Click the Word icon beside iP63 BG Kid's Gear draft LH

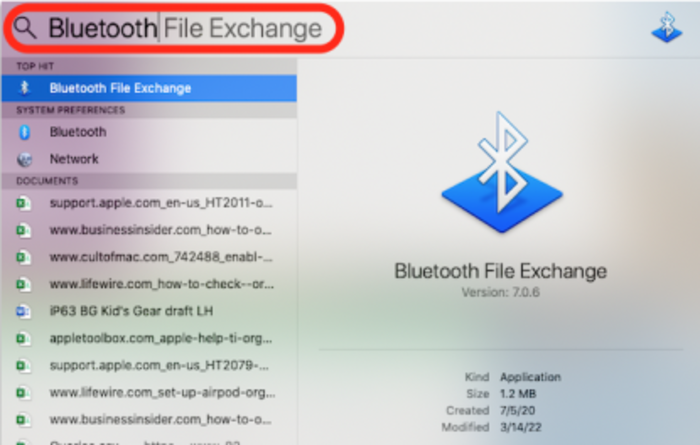(23, 311)
